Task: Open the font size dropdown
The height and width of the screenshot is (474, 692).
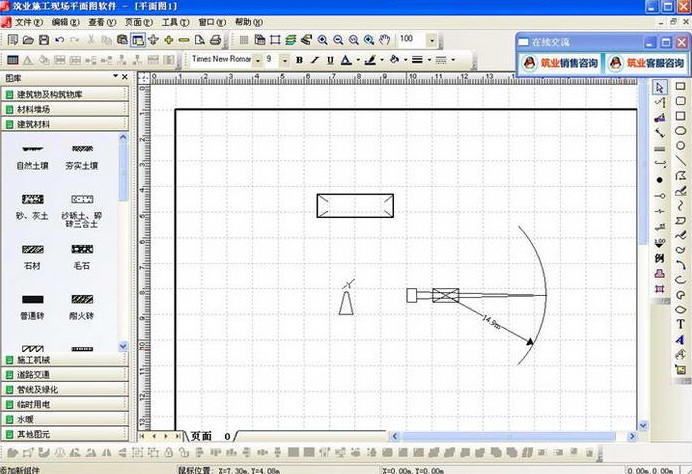Action: (285, 60)
